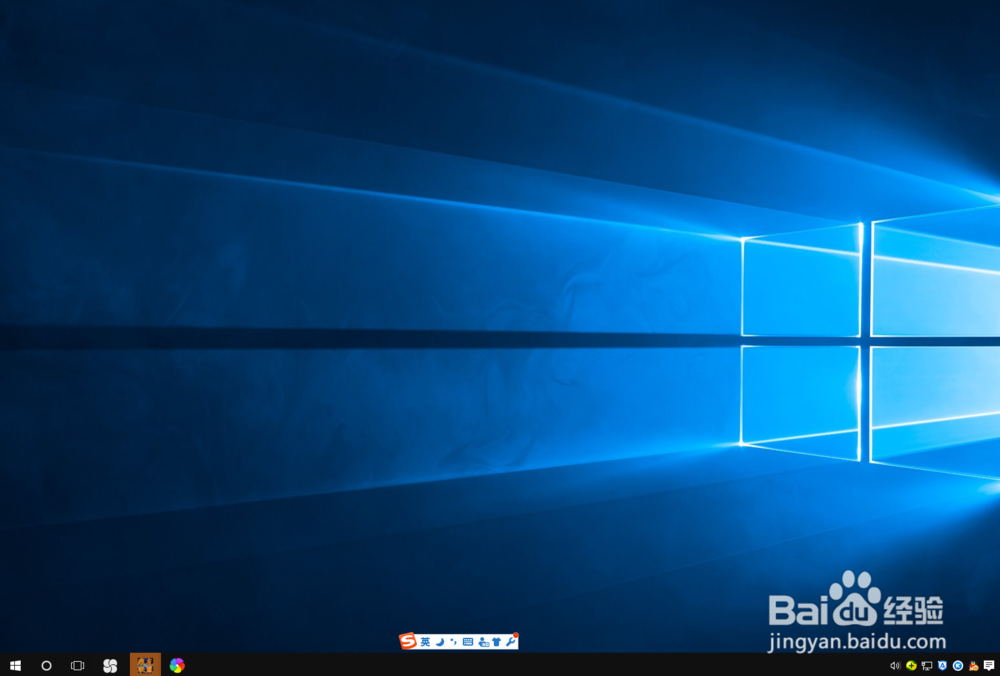The width and height of the screenshot is (1000, 676).
Task: Launch the four-petal app from taskbar
Action: coord(110,665)
